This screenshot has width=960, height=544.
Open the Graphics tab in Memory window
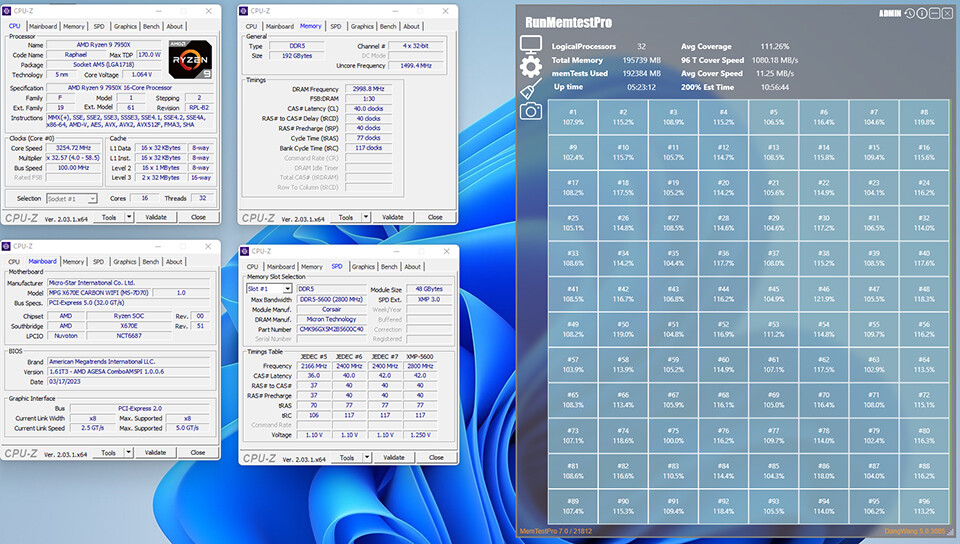[362, 26]
